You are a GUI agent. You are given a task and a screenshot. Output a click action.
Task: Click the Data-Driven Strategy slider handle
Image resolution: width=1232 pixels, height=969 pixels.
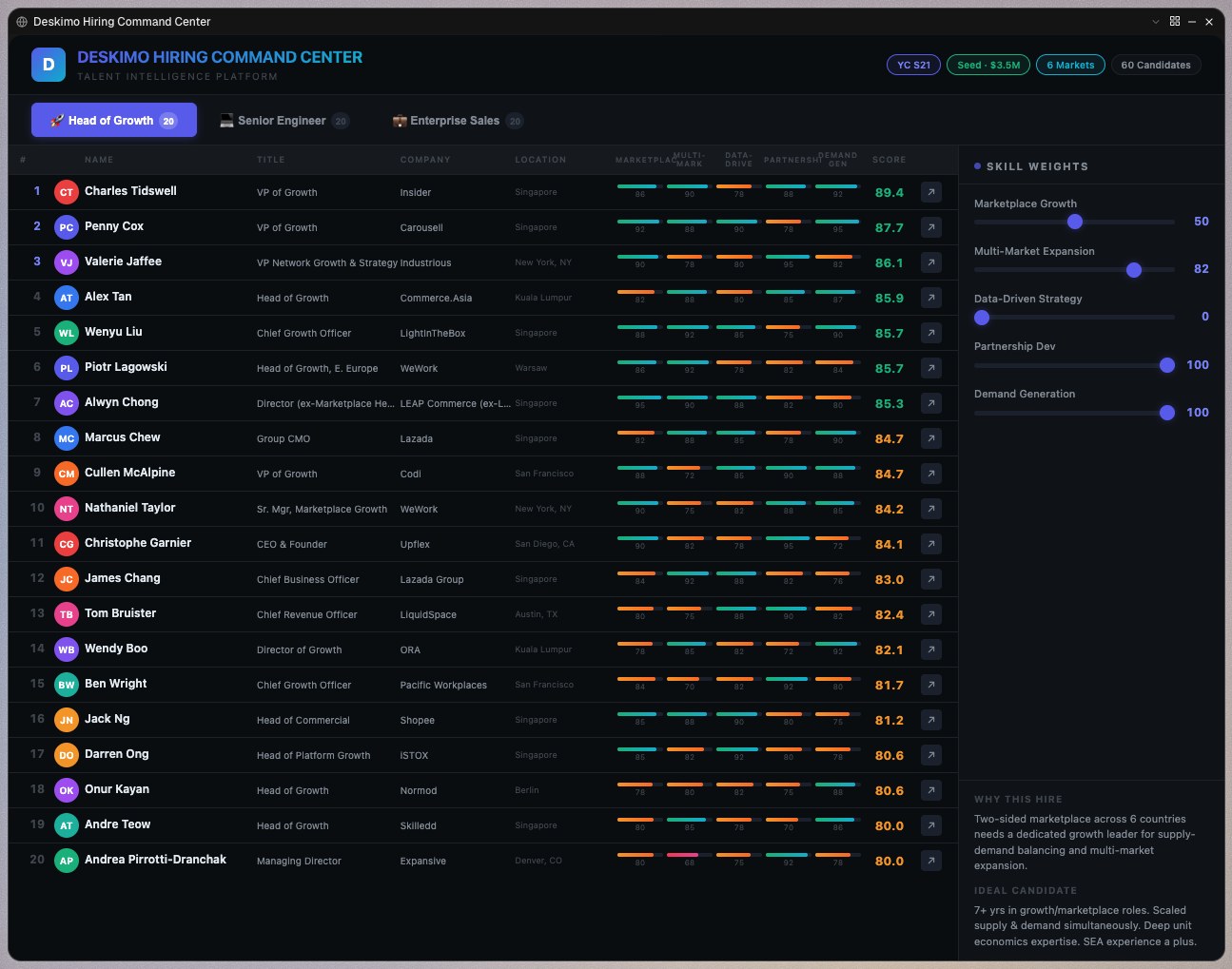point(982,318)
